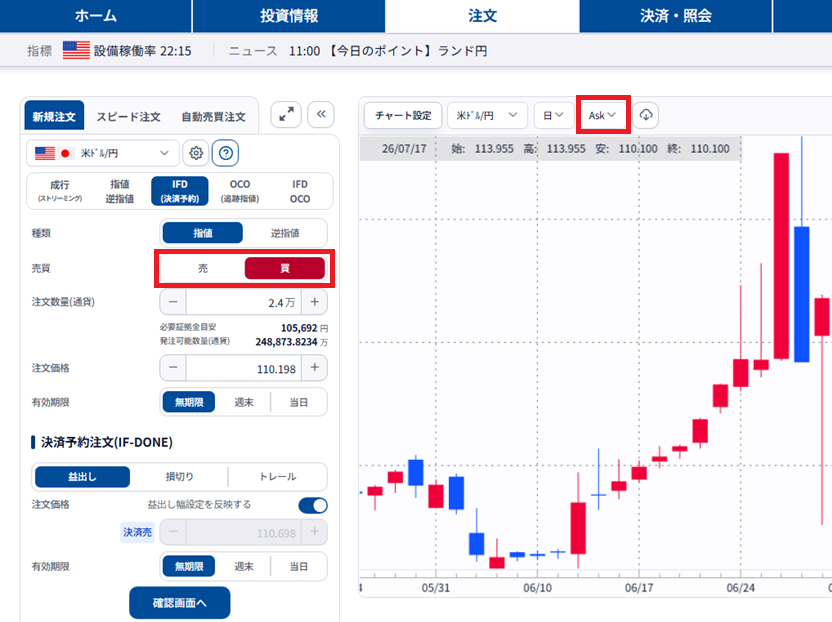The height and width of the screenshot is (622, 832).
Task: Click the 必要証拠金目安 value 105,692
Action: tap(299, 328)
